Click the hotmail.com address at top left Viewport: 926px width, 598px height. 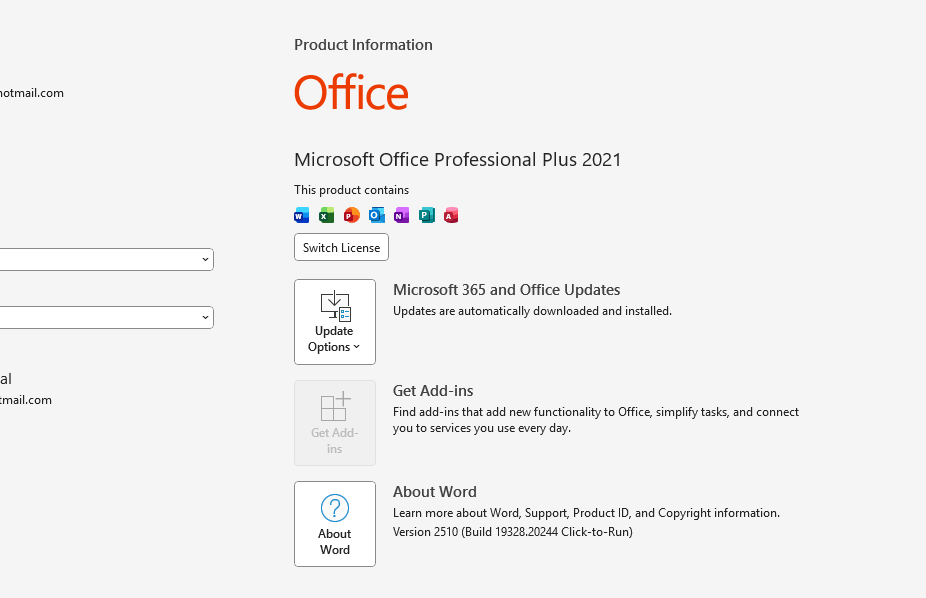pyautogui.click(x=32, y=93)
